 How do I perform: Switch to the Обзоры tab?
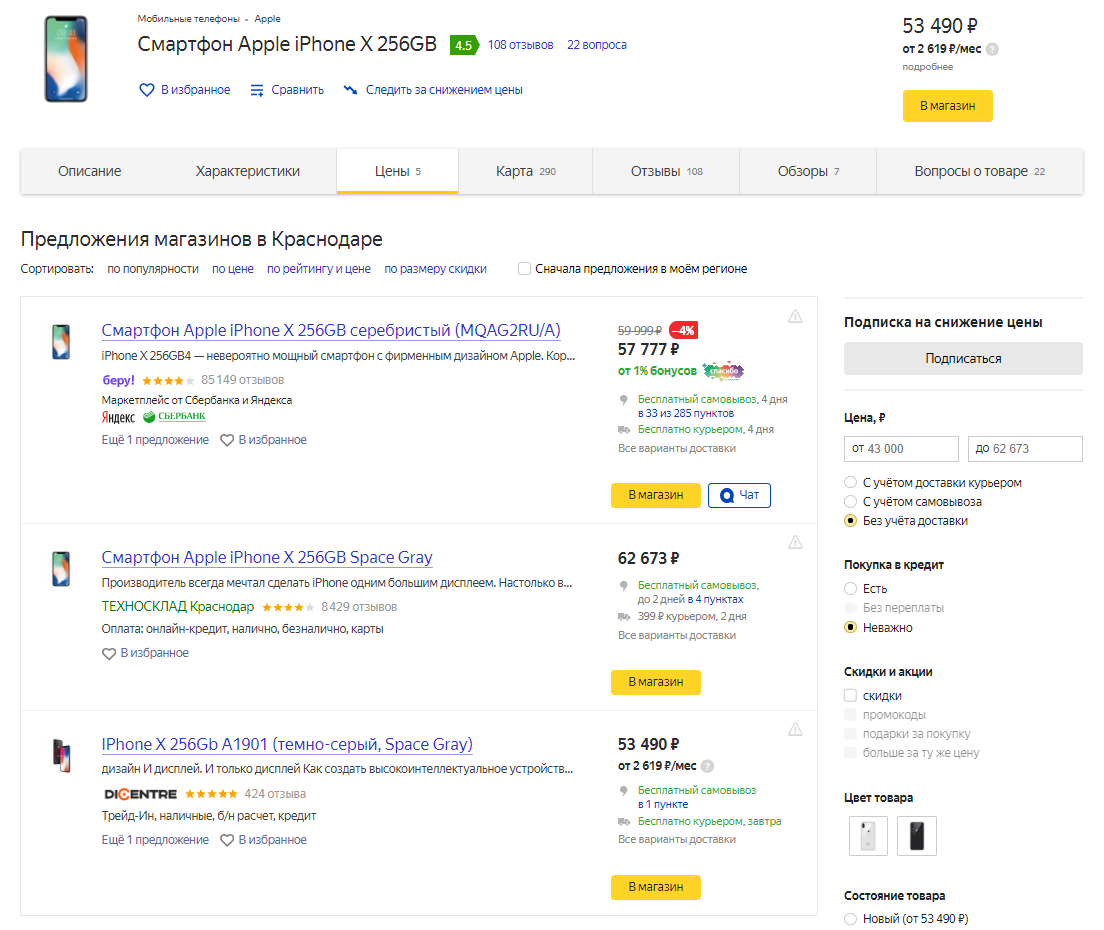(808, 171)
